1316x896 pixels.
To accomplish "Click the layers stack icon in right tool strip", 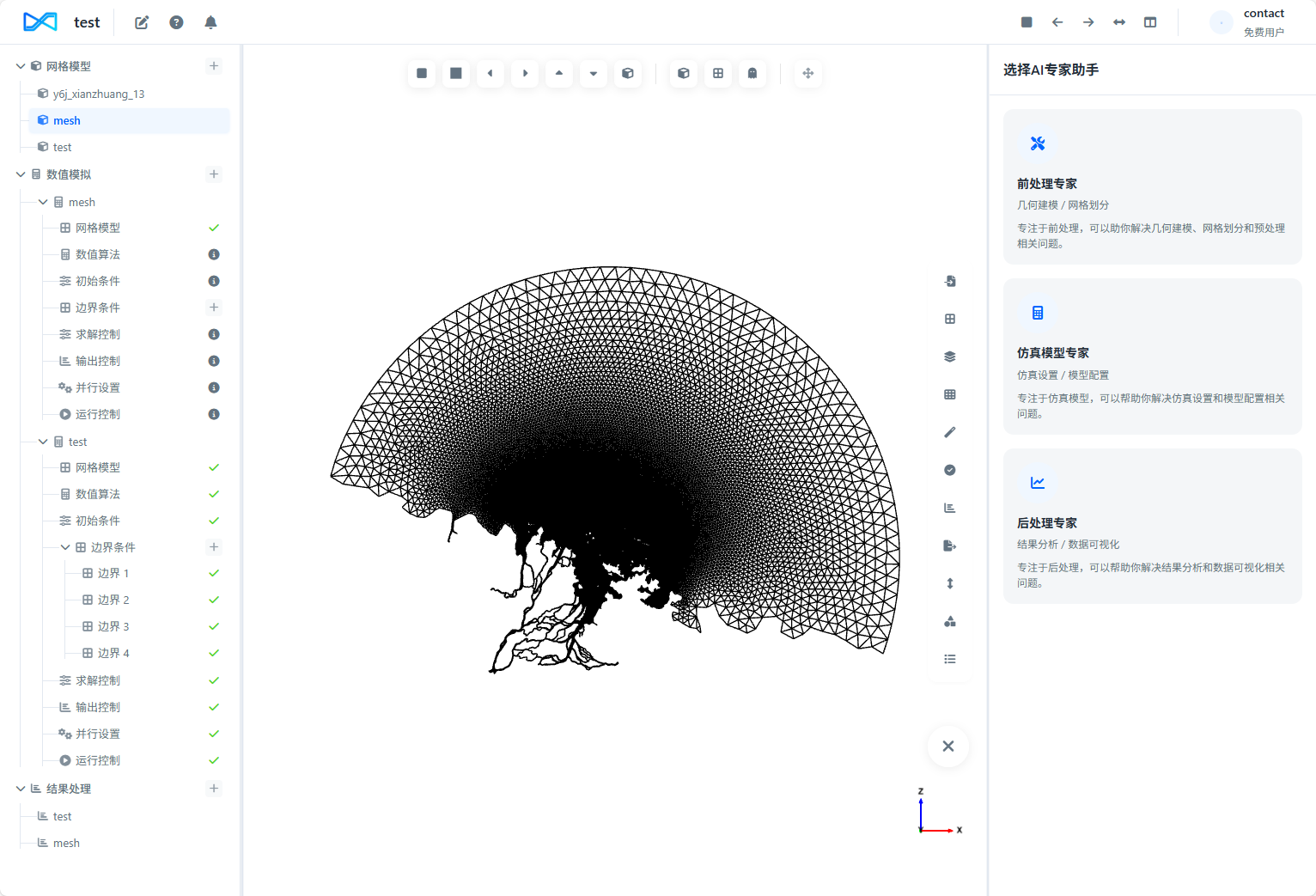I will pos(949,357).
